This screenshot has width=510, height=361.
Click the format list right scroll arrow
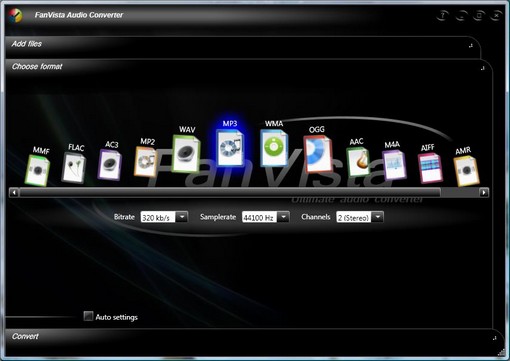[484, 192]
